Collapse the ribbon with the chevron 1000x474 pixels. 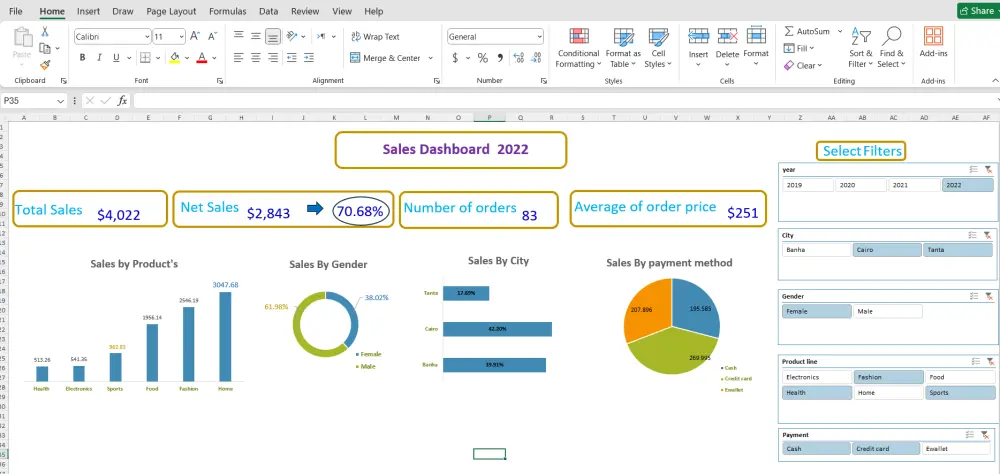(994, 80)
